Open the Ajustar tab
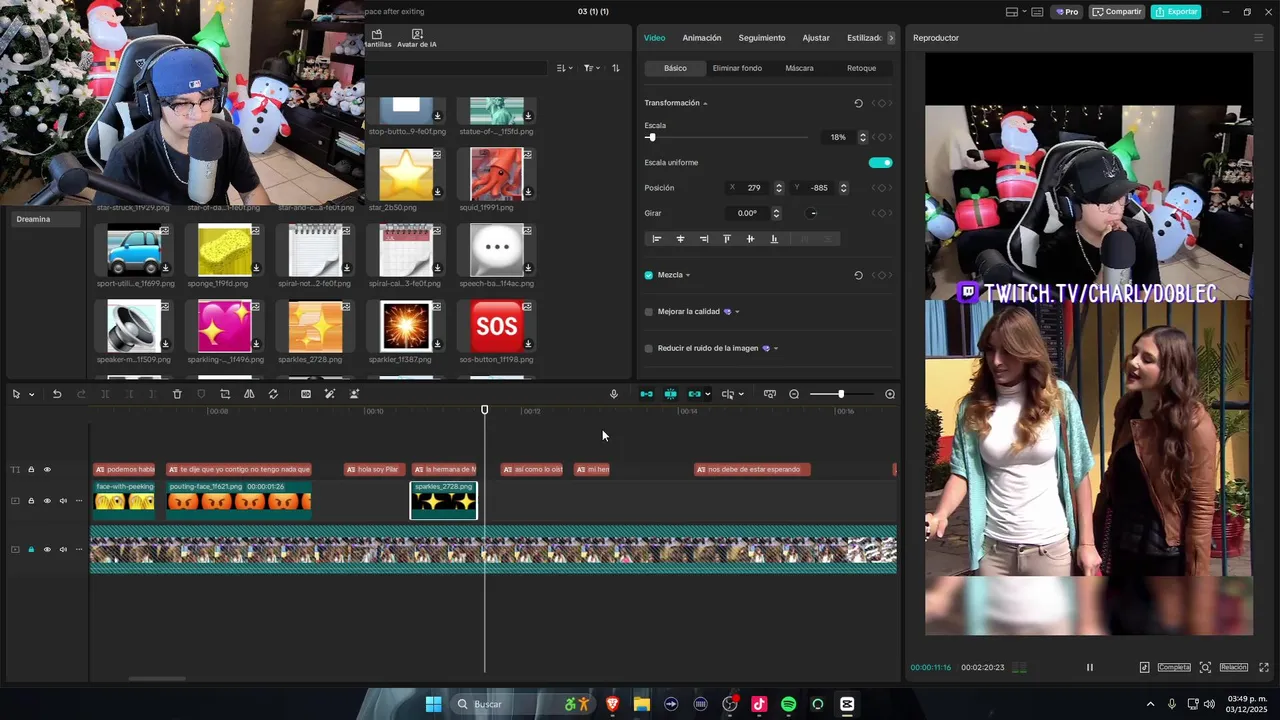This screenshot has width=1280, height=720. [816, 38]
